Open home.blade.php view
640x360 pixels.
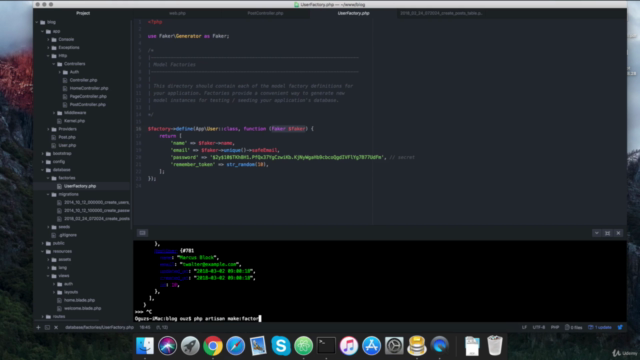(79, 300)
